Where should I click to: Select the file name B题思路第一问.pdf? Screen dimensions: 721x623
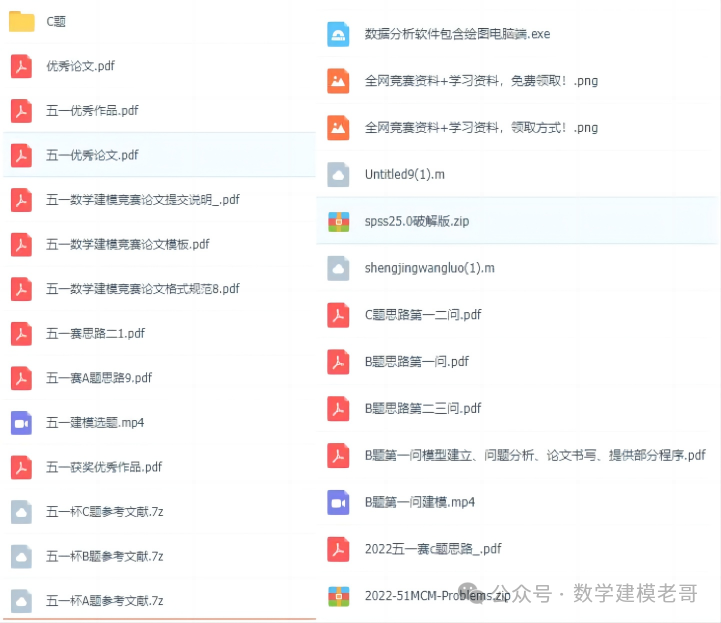pyautogui.click(x=417, y=362)
